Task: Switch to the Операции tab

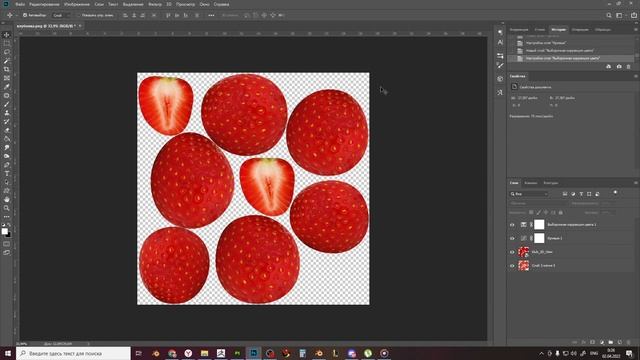Action: [580, 29]
